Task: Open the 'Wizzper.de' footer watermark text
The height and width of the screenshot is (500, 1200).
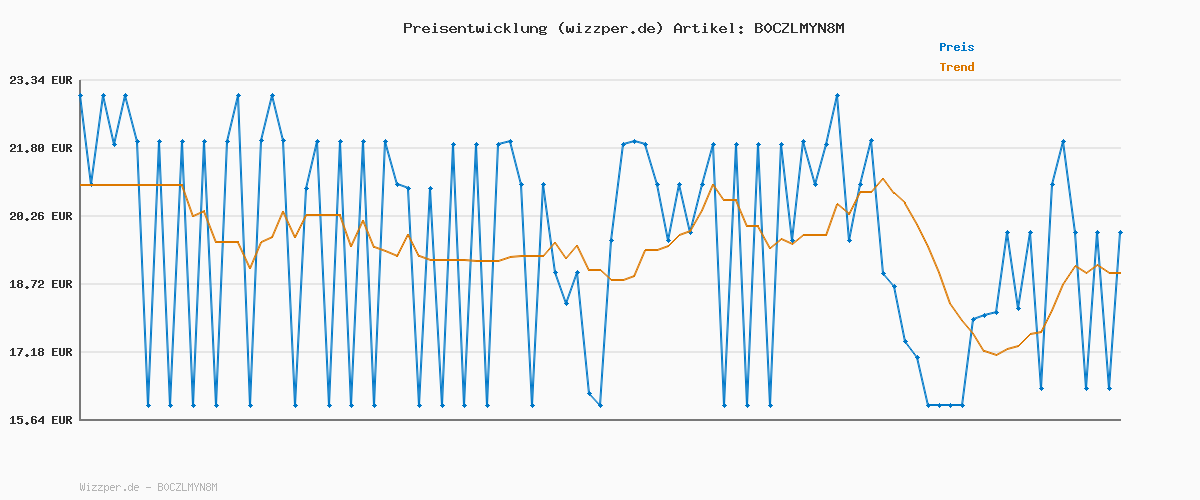Action: point(109,487)
